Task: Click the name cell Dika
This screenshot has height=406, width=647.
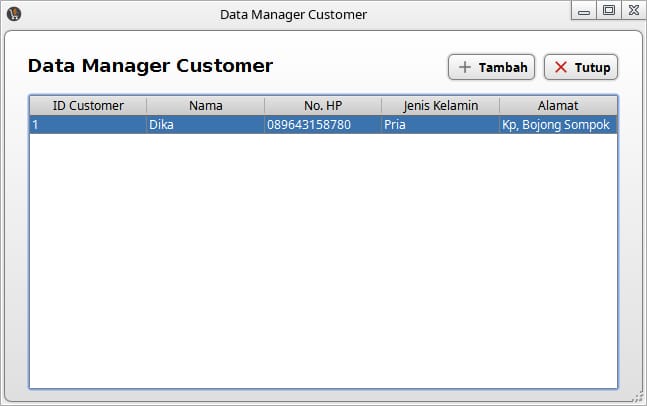Action: tap(205, 125)
